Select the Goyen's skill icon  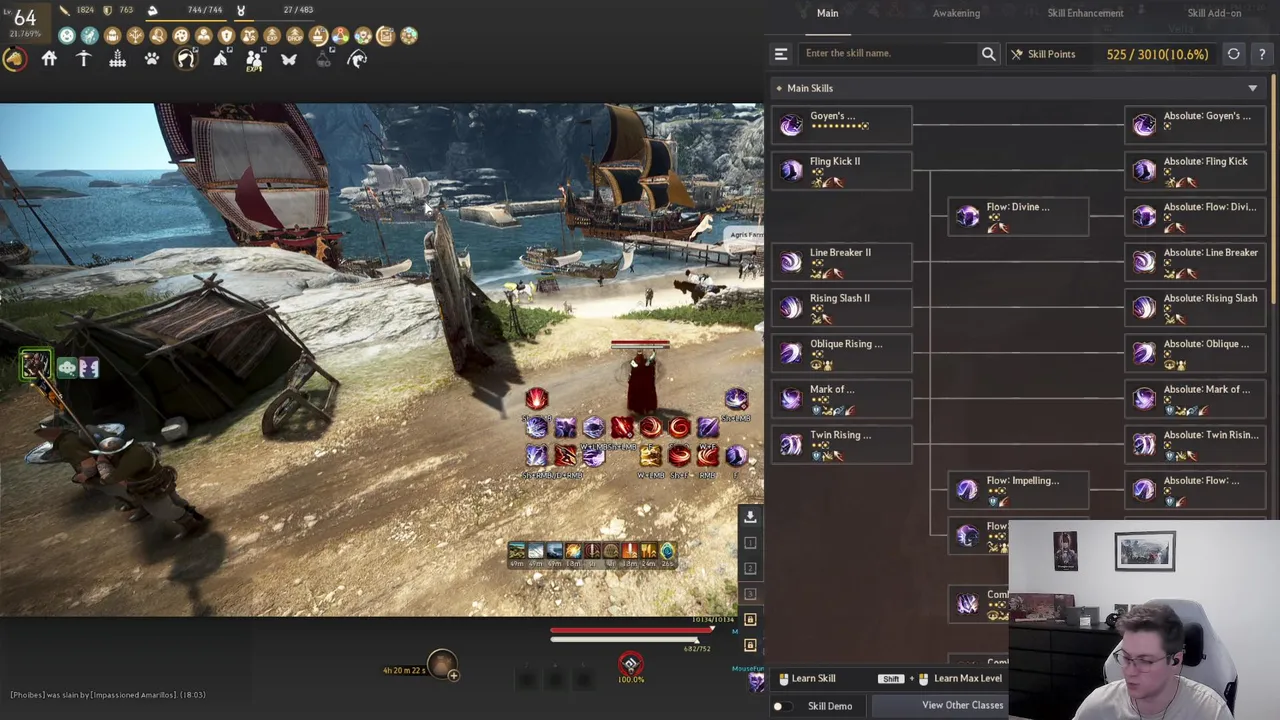pos(791,125)
